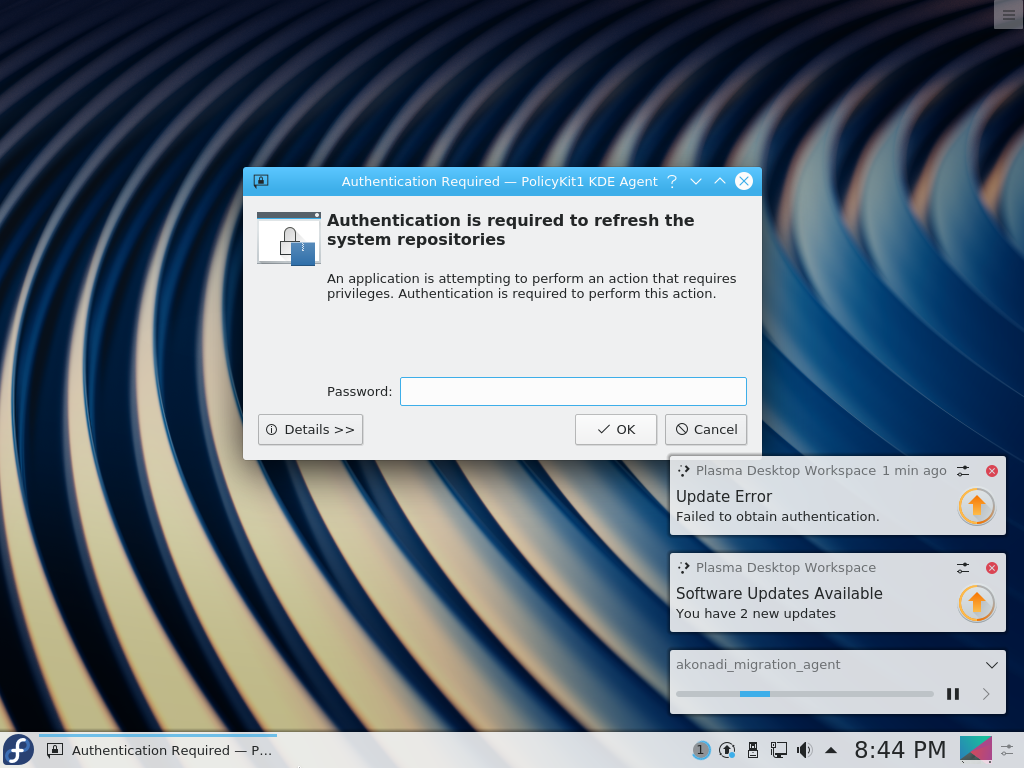Dismiss the Update Error notification
Screen dimensions: 1024x768
tap(991, 471)
